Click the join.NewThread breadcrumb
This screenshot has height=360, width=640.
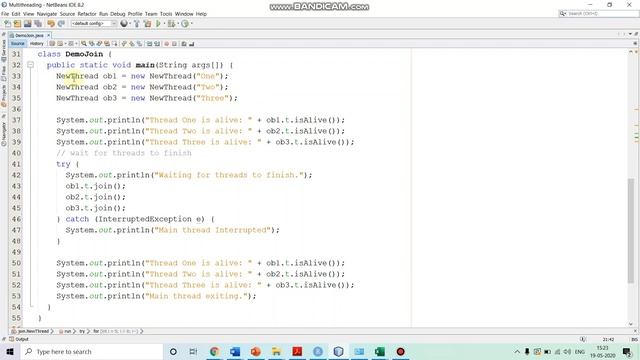tap(33, 331)
